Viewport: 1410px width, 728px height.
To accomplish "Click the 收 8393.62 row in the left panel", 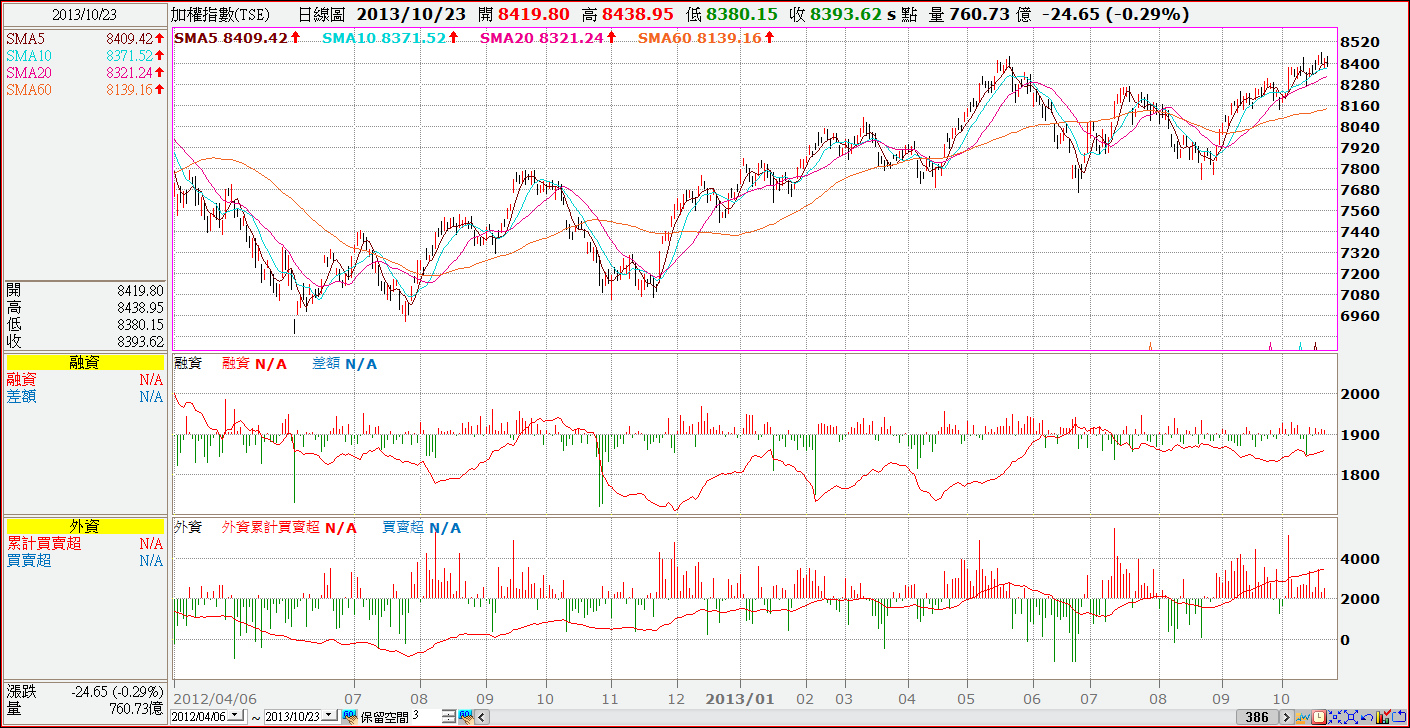I will (84, 341).
